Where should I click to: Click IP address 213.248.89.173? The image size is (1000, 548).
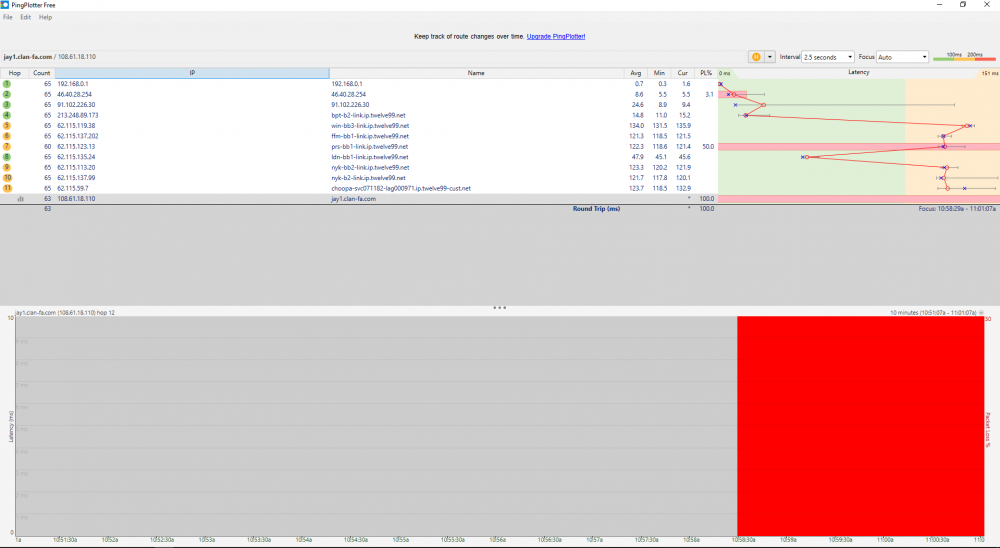tap(78, 115)
